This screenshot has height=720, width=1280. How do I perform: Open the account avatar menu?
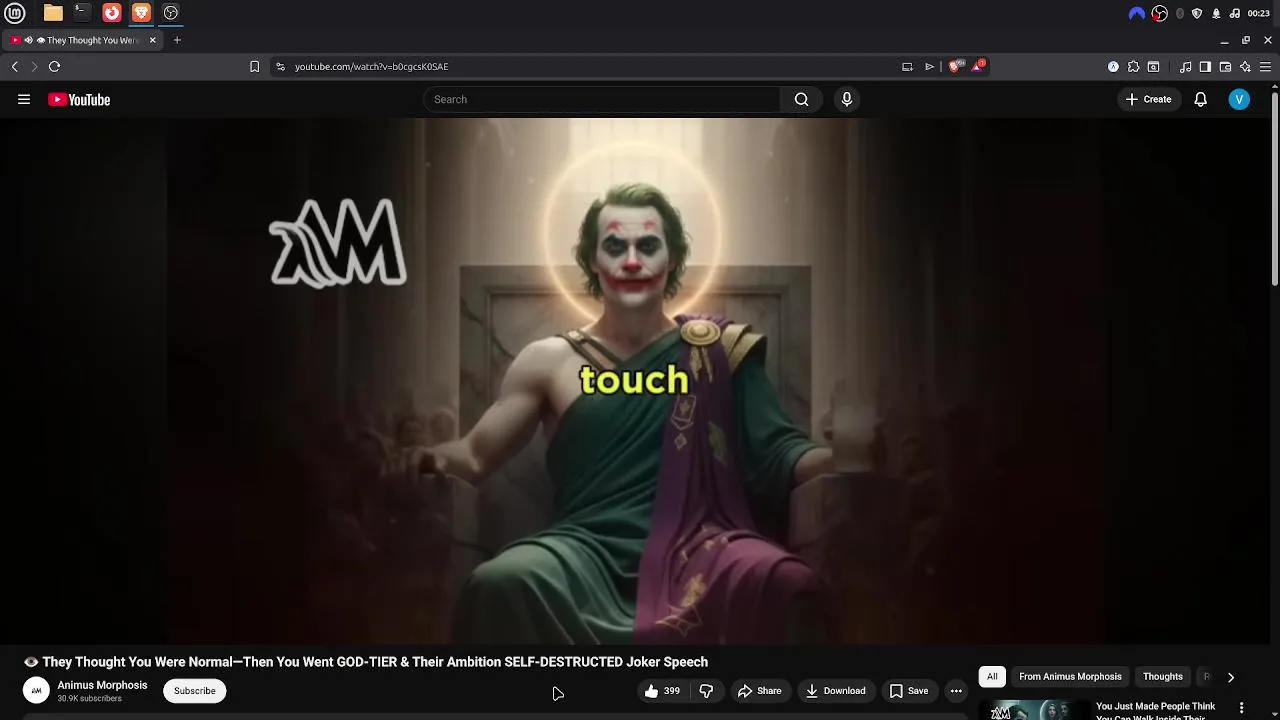click(x=1239, y=99)
